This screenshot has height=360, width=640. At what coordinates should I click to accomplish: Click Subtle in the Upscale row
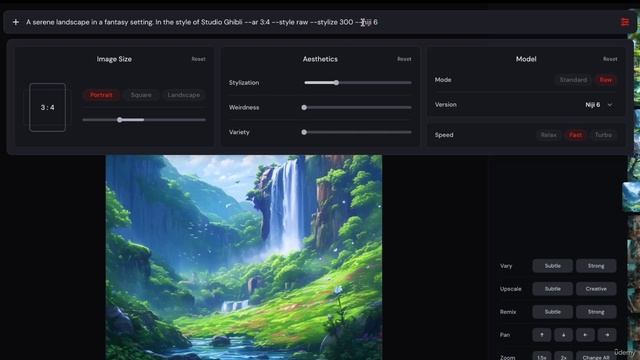(553, 289)
